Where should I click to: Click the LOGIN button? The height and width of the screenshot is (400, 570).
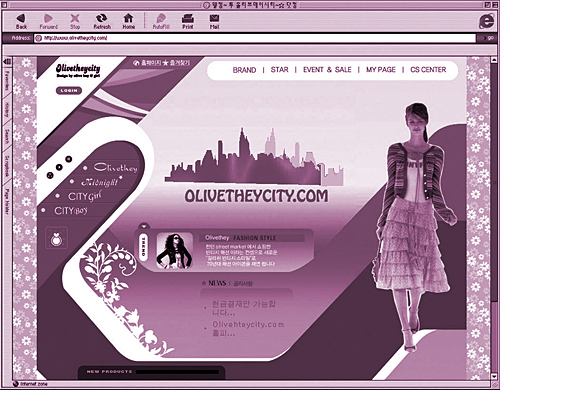pyautogui.click(x=69, y=91)
